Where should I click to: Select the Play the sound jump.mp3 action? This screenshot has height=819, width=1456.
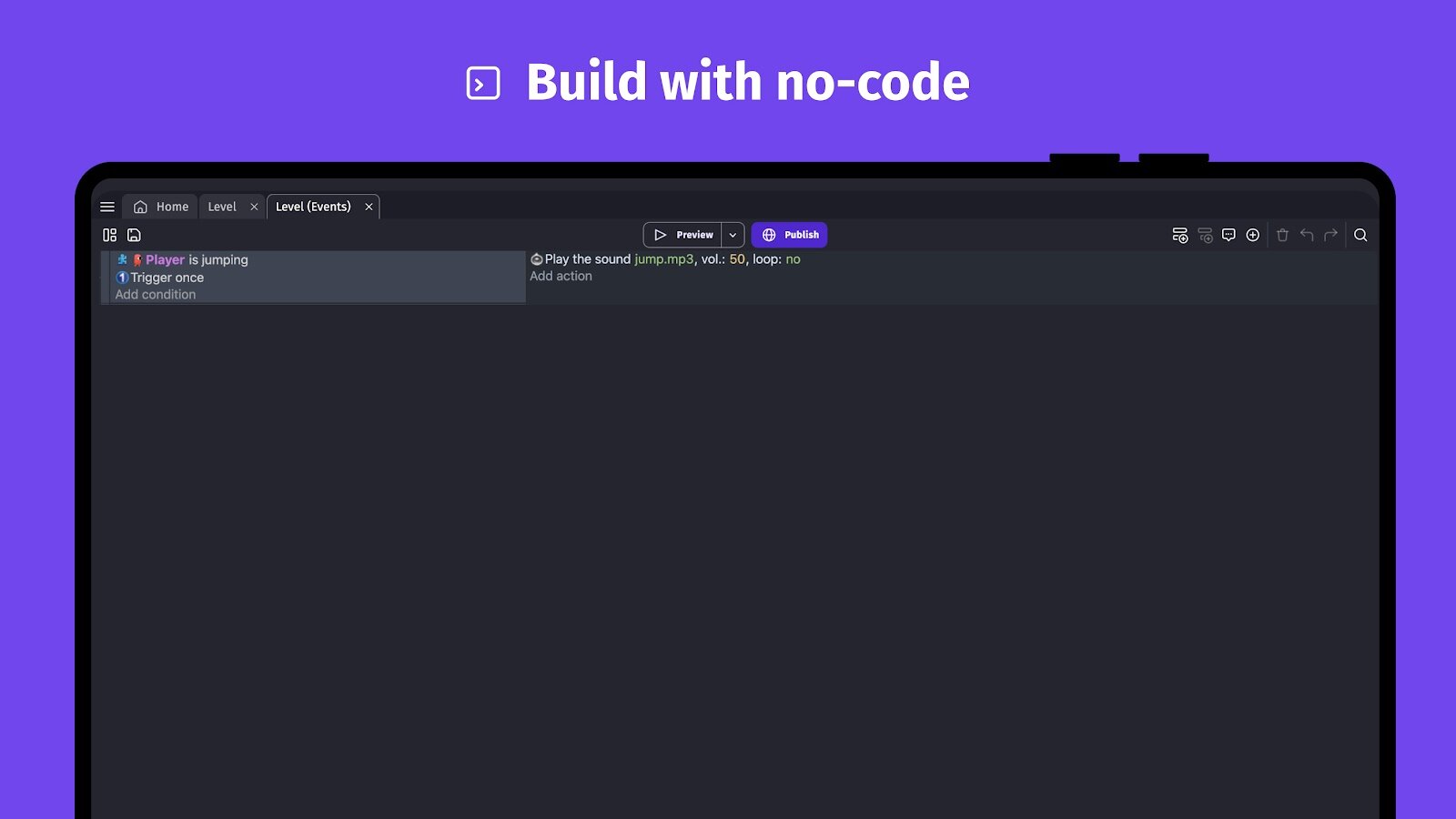(x=665, y=259)
